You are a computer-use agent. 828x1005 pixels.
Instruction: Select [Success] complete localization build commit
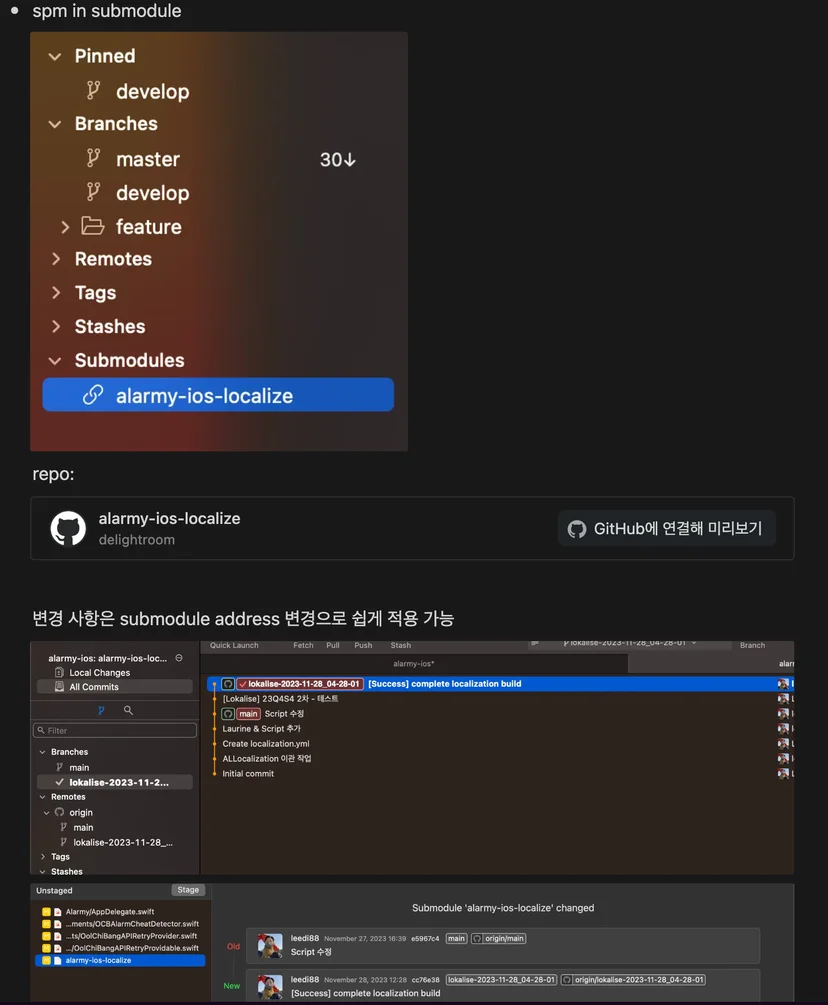tap(445, 684)
